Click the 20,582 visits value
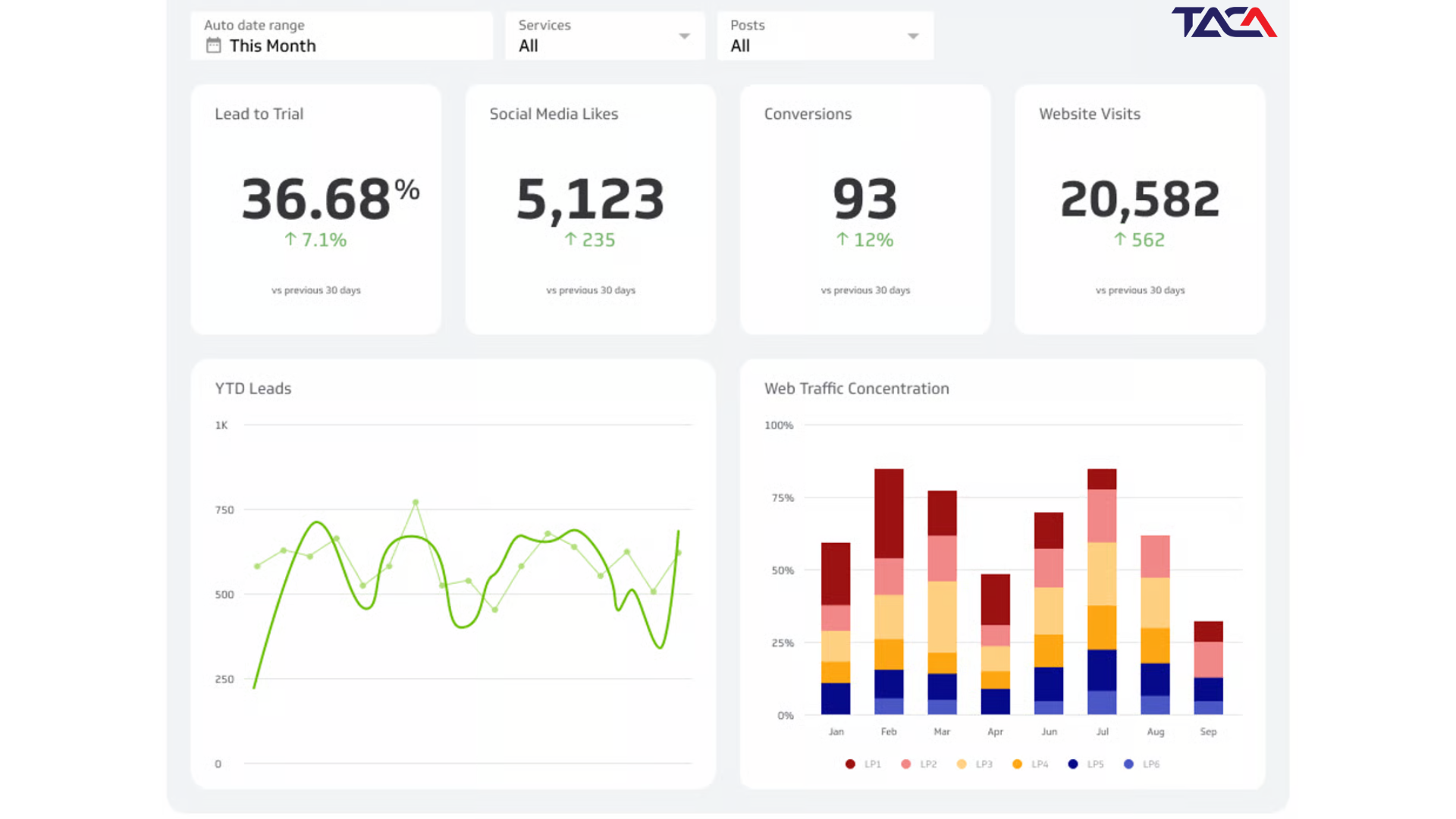 pos(1140,199)
